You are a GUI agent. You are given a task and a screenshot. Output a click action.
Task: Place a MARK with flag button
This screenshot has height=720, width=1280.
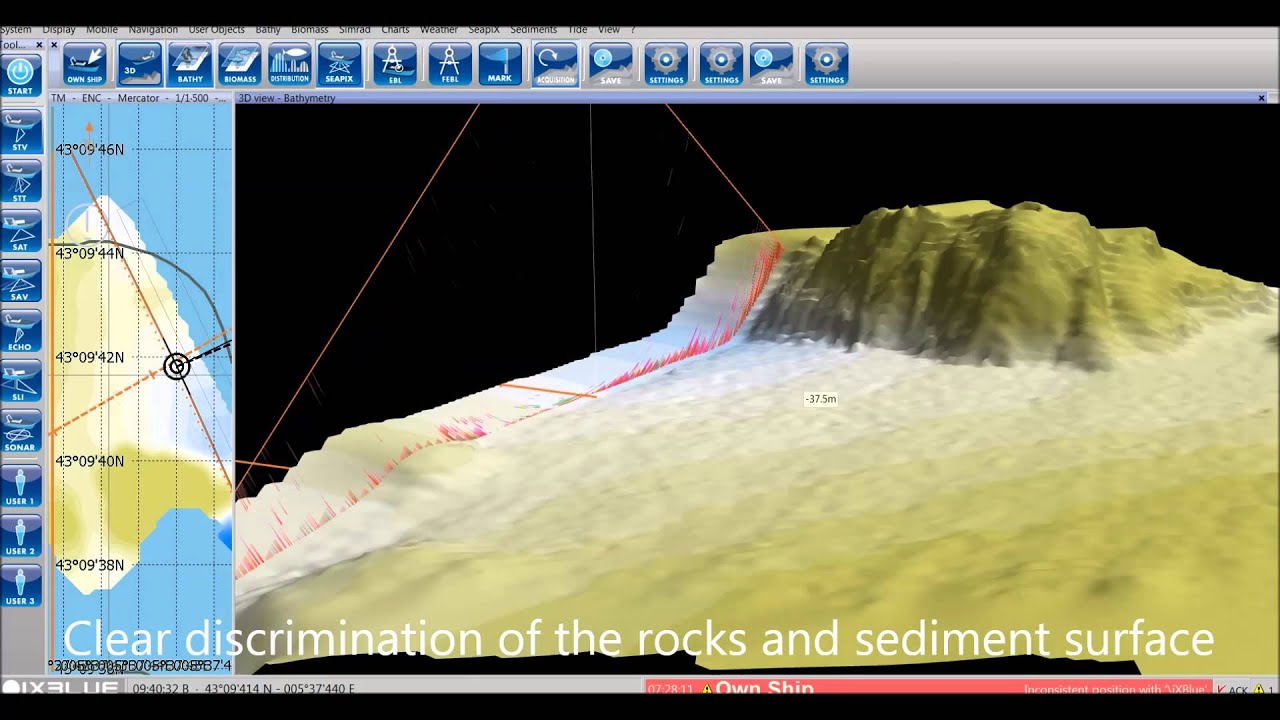point(499,64)
